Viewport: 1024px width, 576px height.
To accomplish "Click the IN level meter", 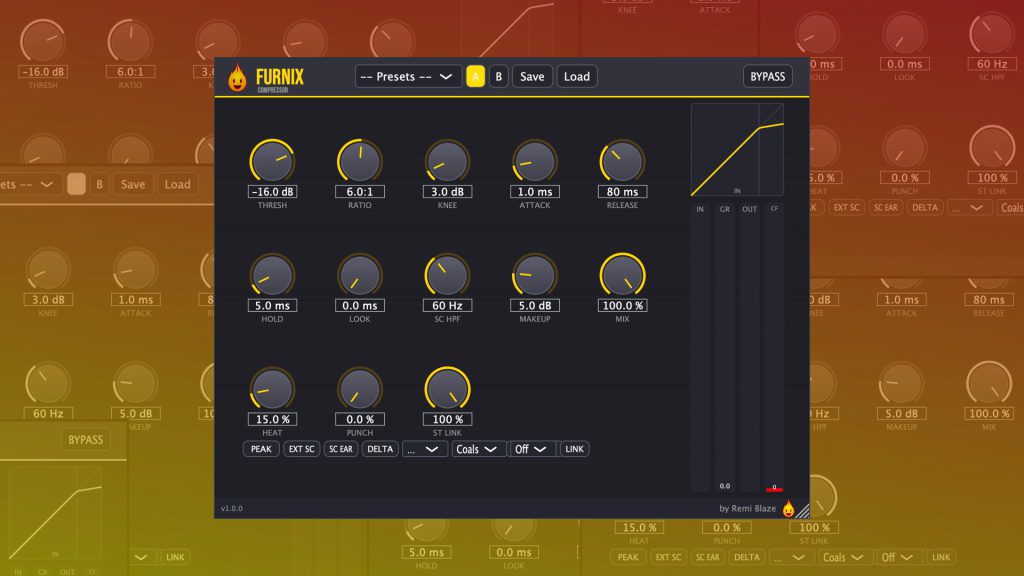I will pos(700,347).
